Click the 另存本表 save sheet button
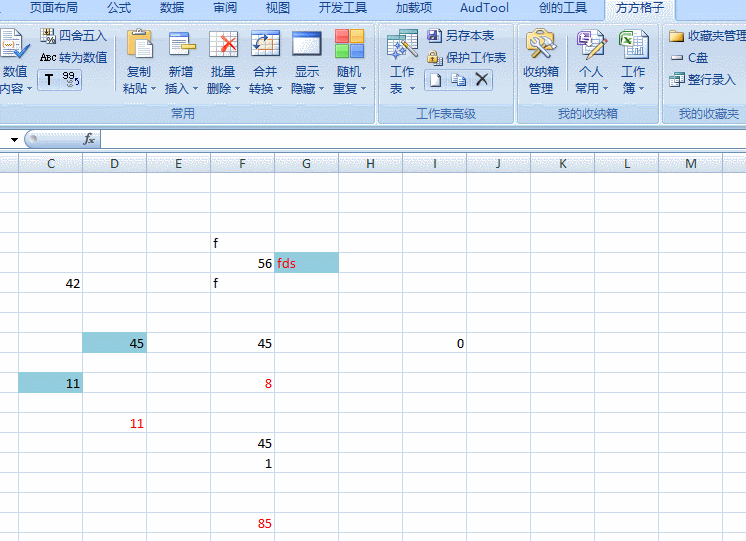The height and width of the screenshot is (541, 746). tap(460, 36)
